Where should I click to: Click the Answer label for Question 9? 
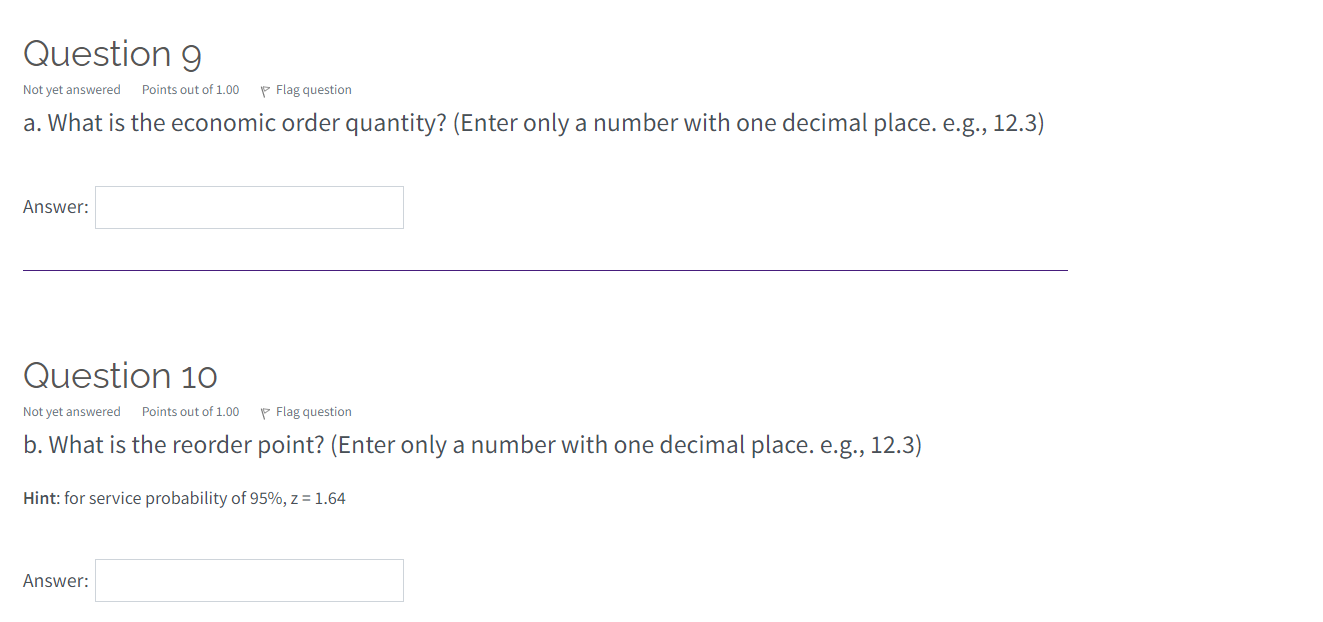pos(55,207)
